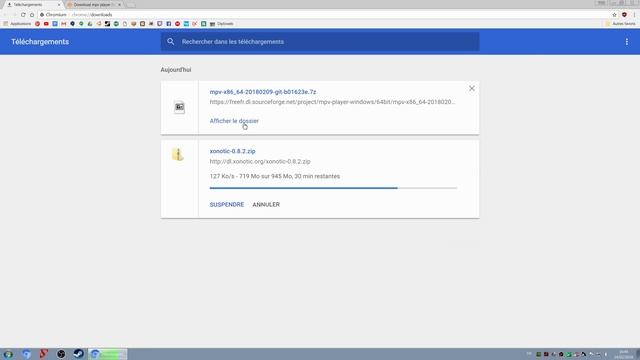Remove the mpv download entry with X

(471, 89)
